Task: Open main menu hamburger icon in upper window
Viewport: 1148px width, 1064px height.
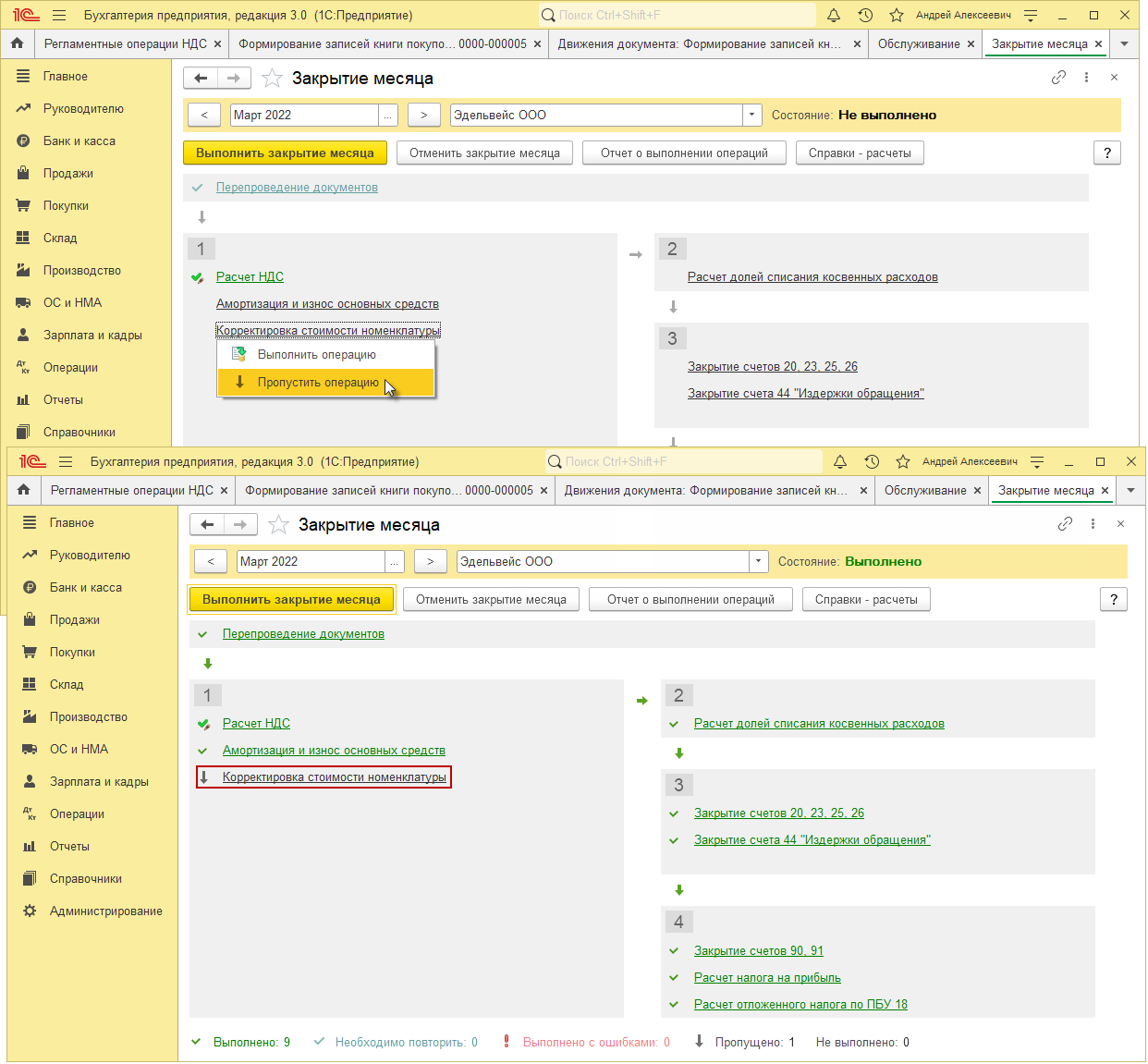Action: pos(59,15)
